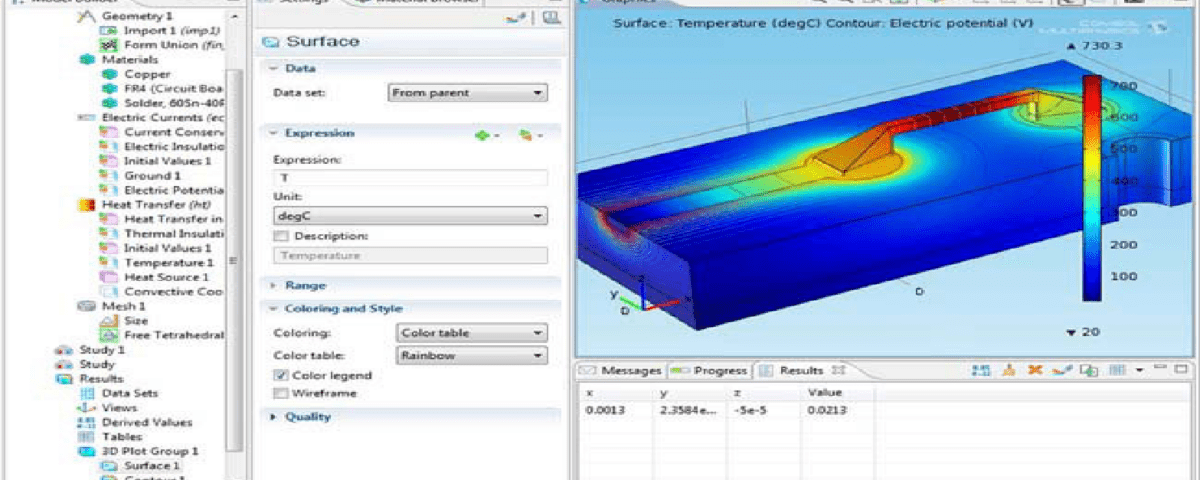Select Heat Source 1 node
The width and height of the screenshot is (1200, 480).
(154, 277)
